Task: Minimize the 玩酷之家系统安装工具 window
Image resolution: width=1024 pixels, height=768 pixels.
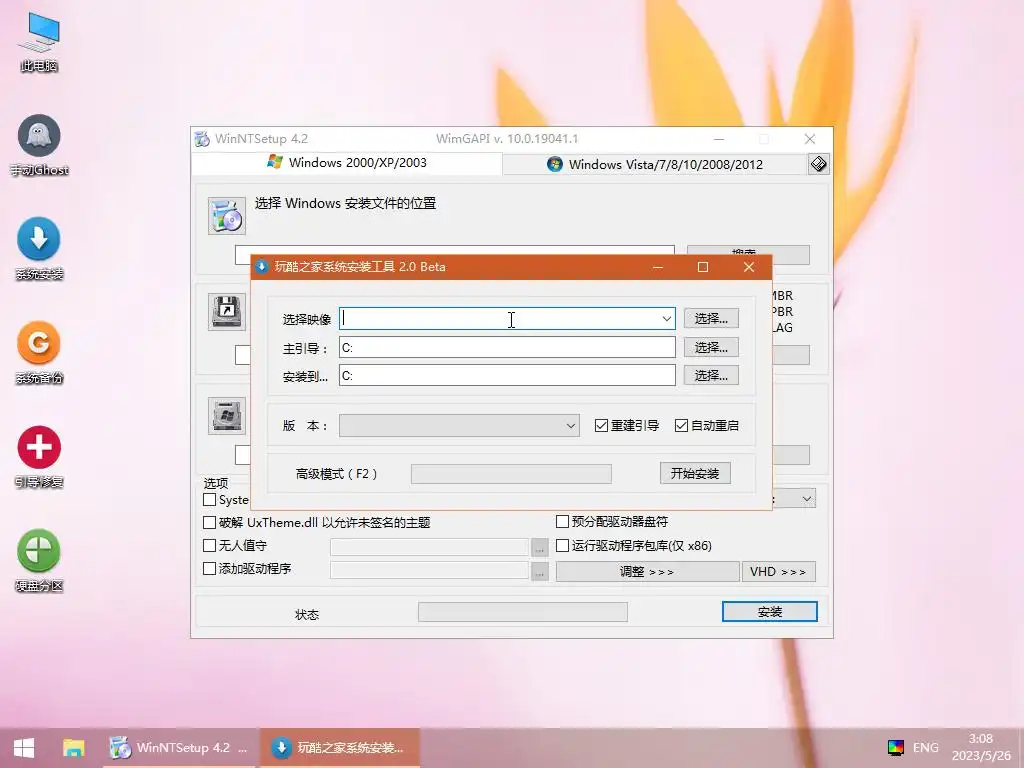Action: [658, 266]
